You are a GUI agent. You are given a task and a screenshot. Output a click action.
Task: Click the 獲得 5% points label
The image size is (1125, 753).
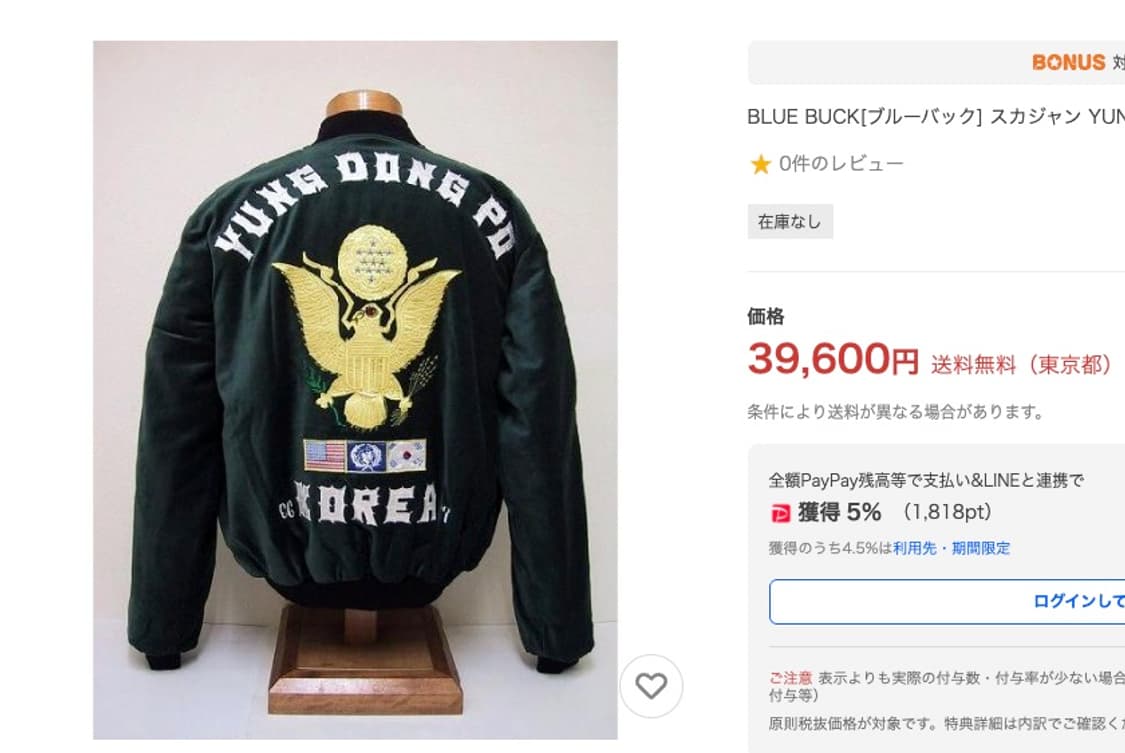pyautogui.click(x=839, y=513)
